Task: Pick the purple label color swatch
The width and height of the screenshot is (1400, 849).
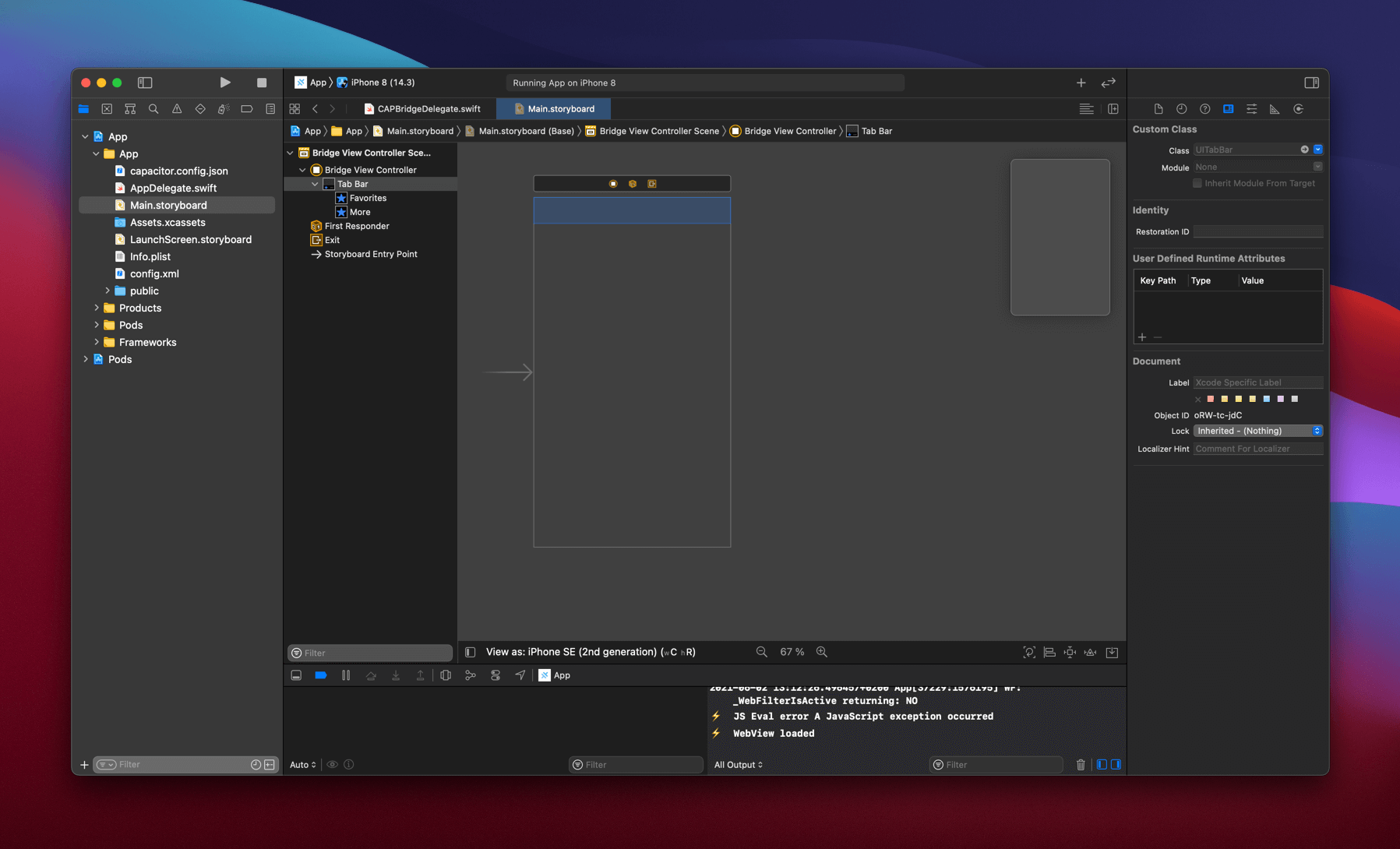Action: click(x=1281, y=399)
